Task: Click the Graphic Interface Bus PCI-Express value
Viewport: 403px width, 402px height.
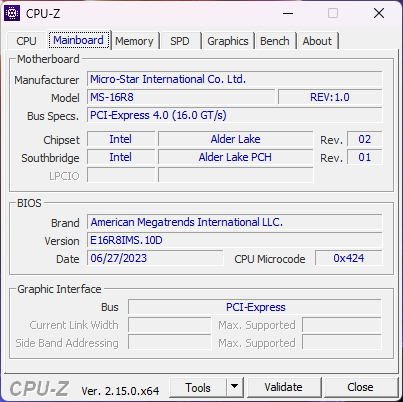Action: pos(255,307)
